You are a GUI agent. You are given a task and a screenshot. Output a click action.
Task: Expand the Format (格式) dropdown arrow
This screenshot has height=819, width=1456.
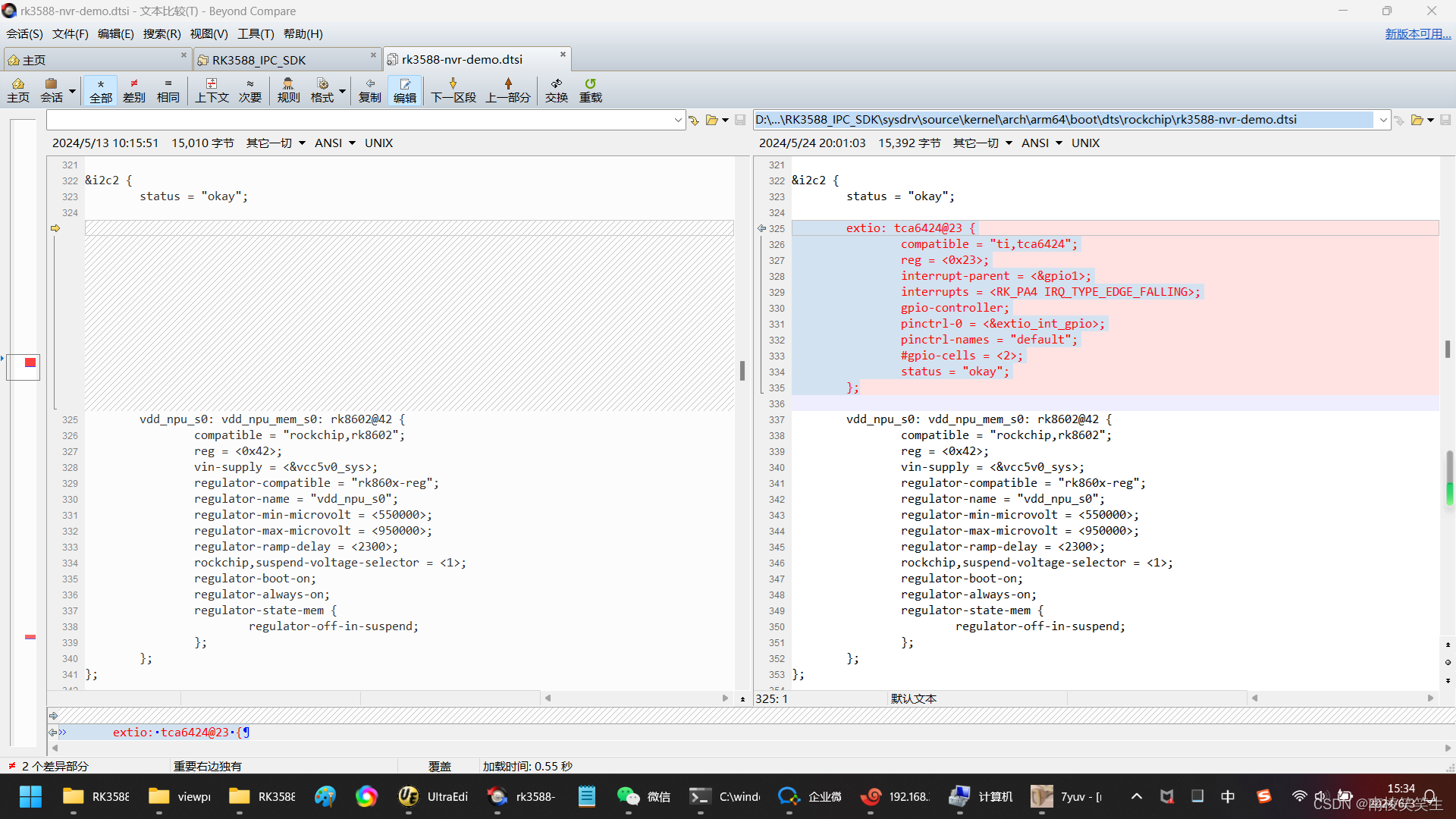[343, 91]
